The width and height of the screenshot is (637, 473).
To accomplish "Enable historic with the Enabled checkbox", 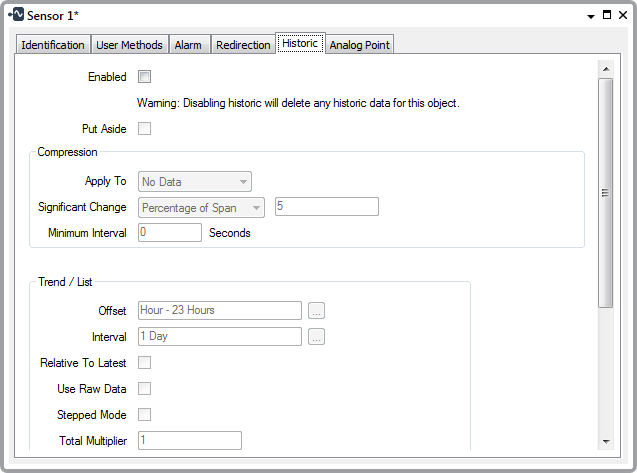I will tap(144, 77).
